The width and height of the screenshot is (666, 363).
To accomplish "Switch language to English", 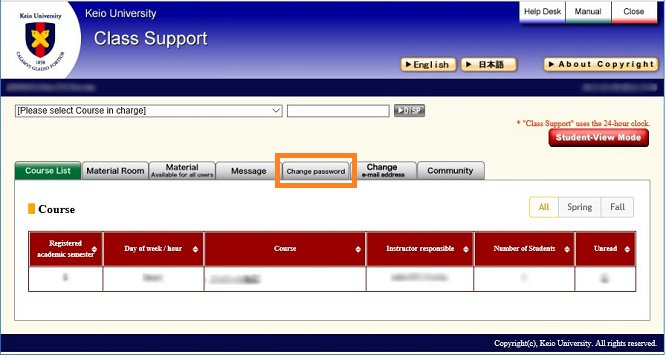I will 428,65.
